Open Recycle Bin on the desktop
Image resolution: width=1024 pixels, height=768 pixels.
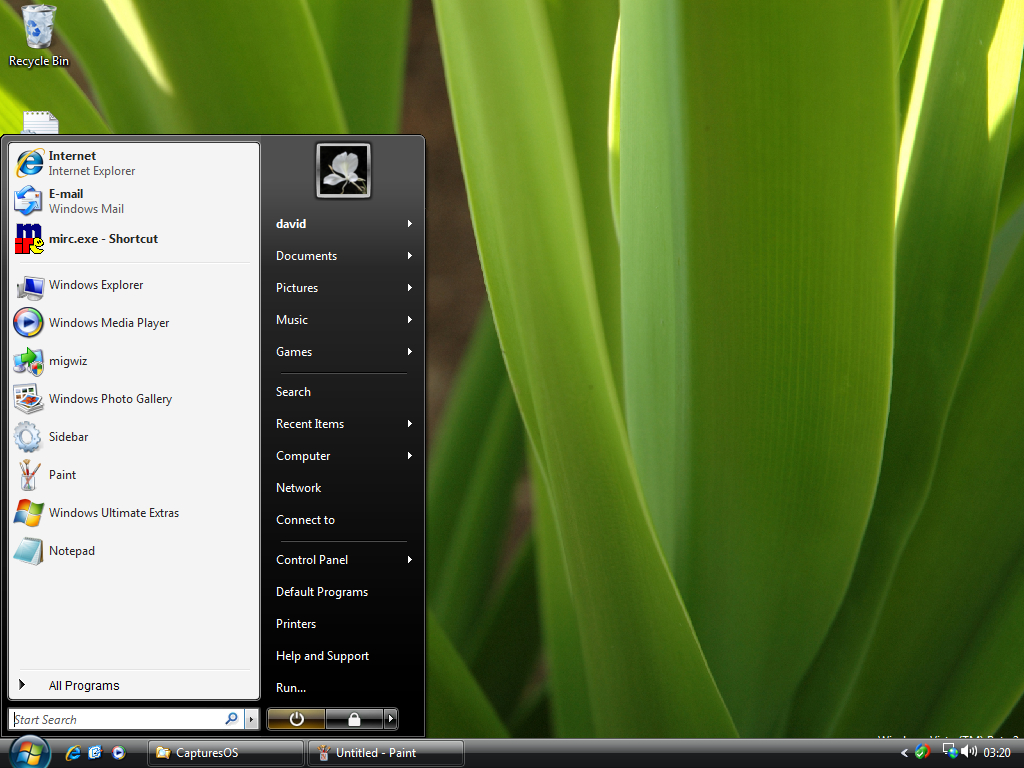point(39,36)
